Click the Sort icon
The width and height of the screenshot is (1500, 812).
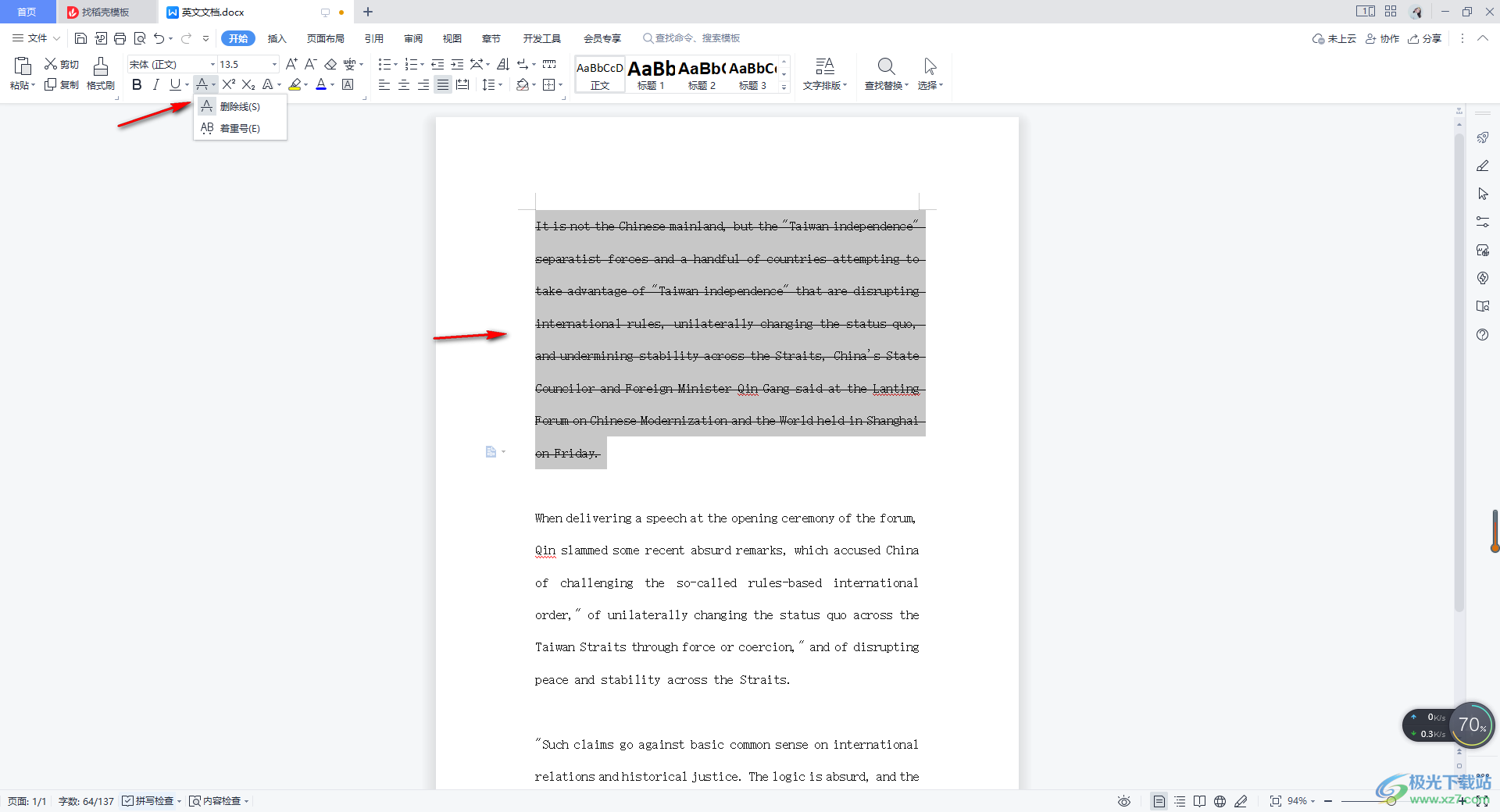502,64
